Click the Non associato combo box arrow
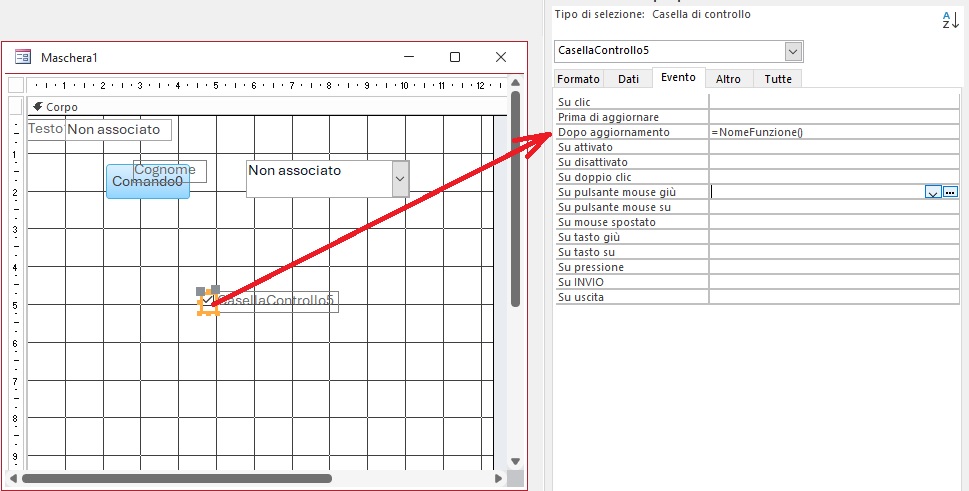Viewport: 969px width, 491px height. pyautogui.click(x=399, y=179)
